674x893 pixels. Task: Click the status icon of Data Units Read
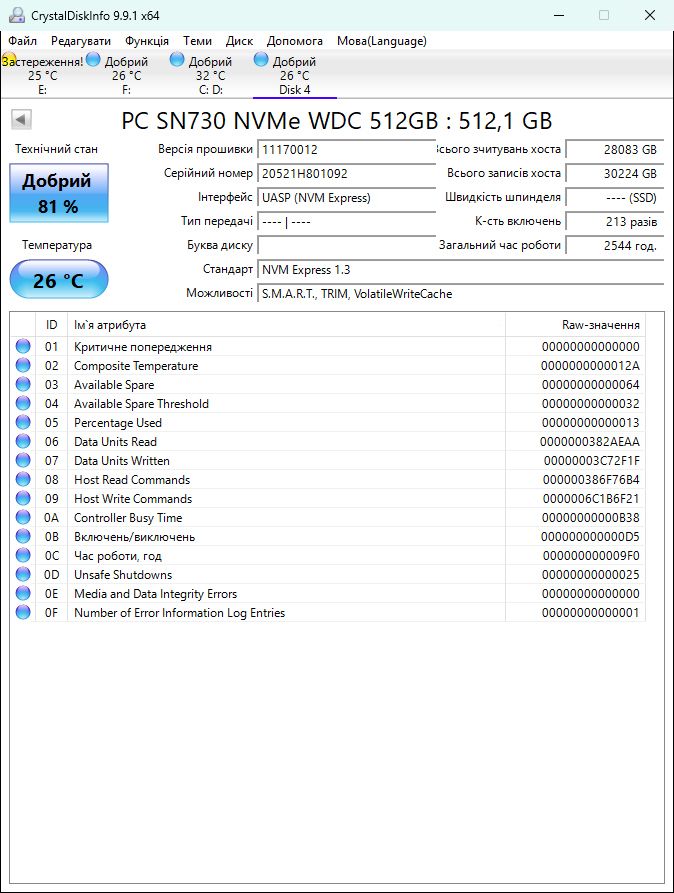pyautogui.click(x=23, y=441)
